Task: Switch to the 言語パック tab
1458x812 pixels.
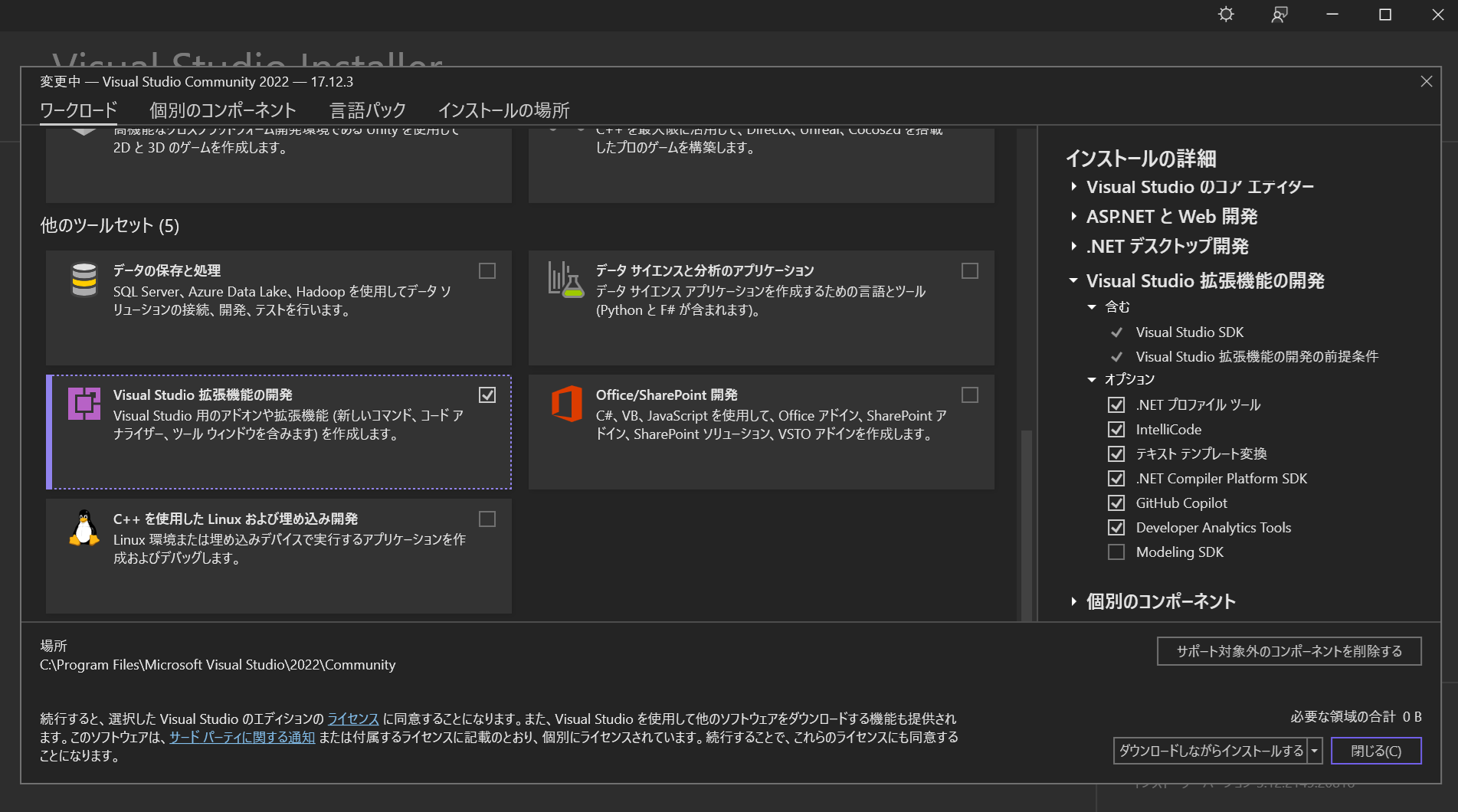Action: pos(368,110)
